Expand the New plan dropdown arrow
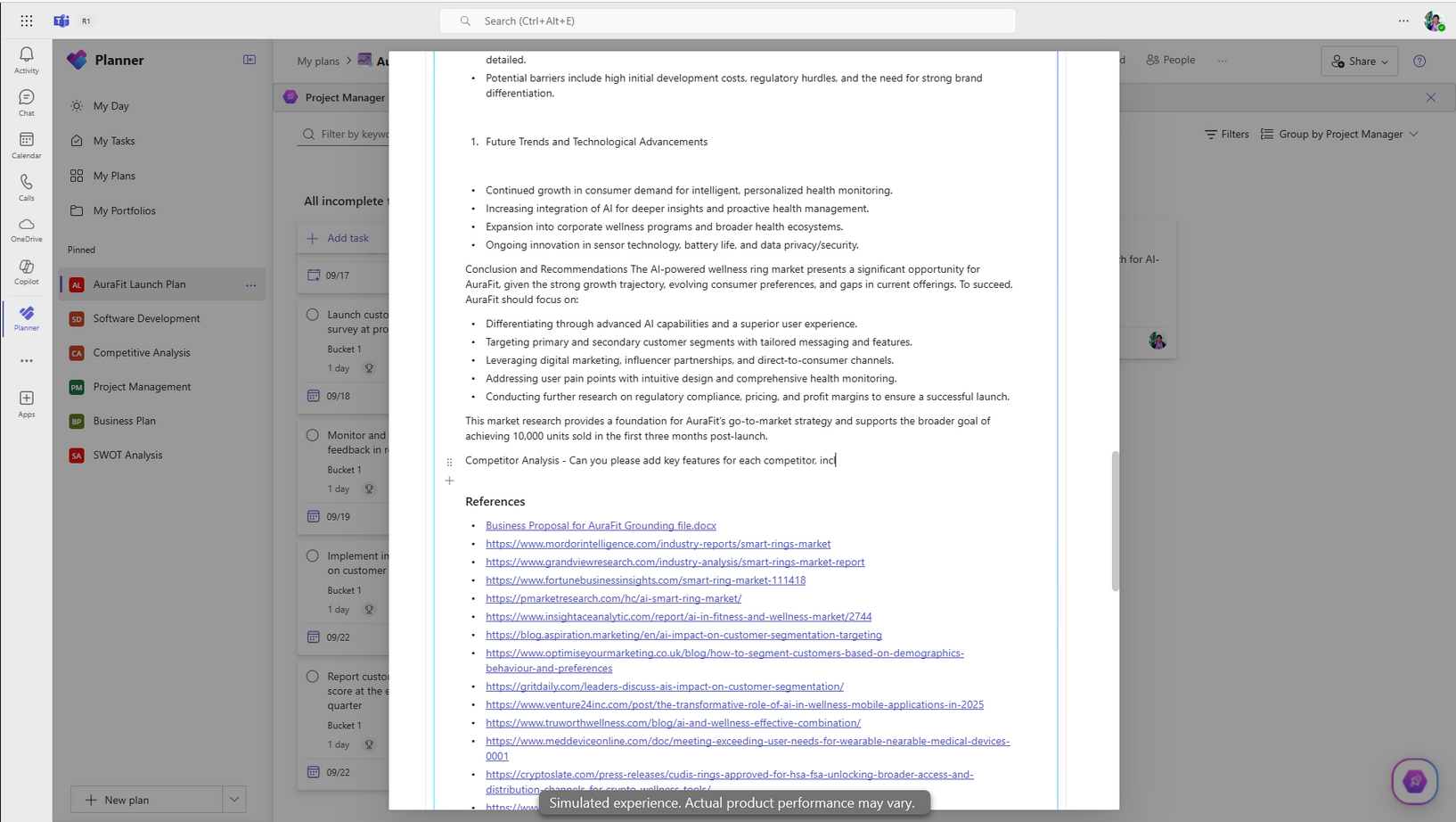The height and width of the screenshot is (822, 1456). point(234,800)
